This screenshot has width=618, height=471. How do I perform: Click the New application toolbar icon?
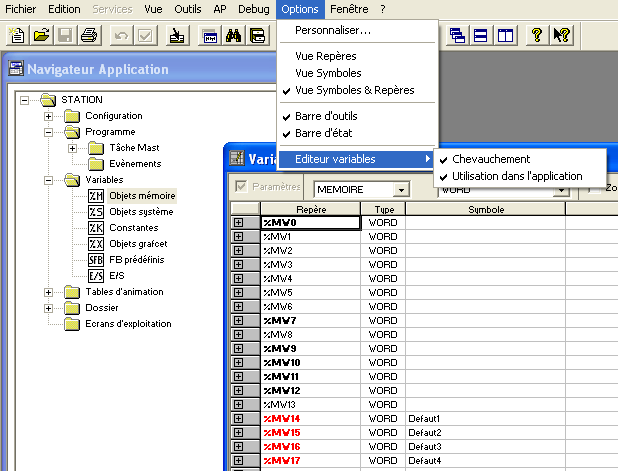(x=17, y=36)
